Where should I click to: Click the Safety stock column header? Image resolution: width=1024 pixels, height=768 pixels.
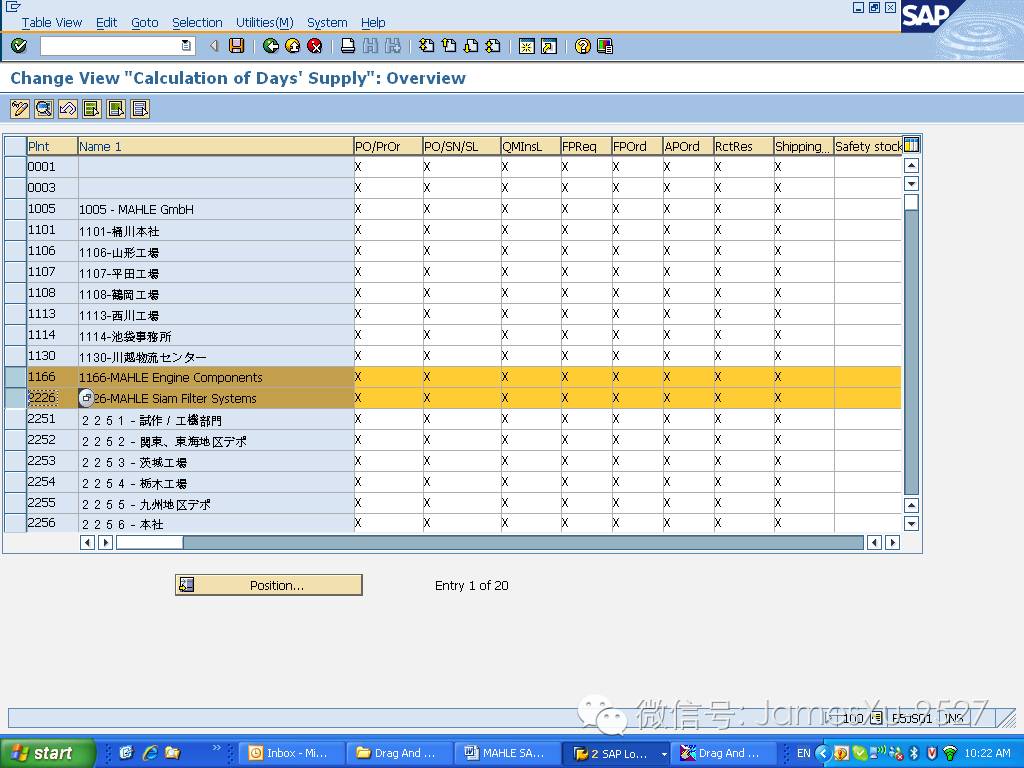click(x=868, y=146)
